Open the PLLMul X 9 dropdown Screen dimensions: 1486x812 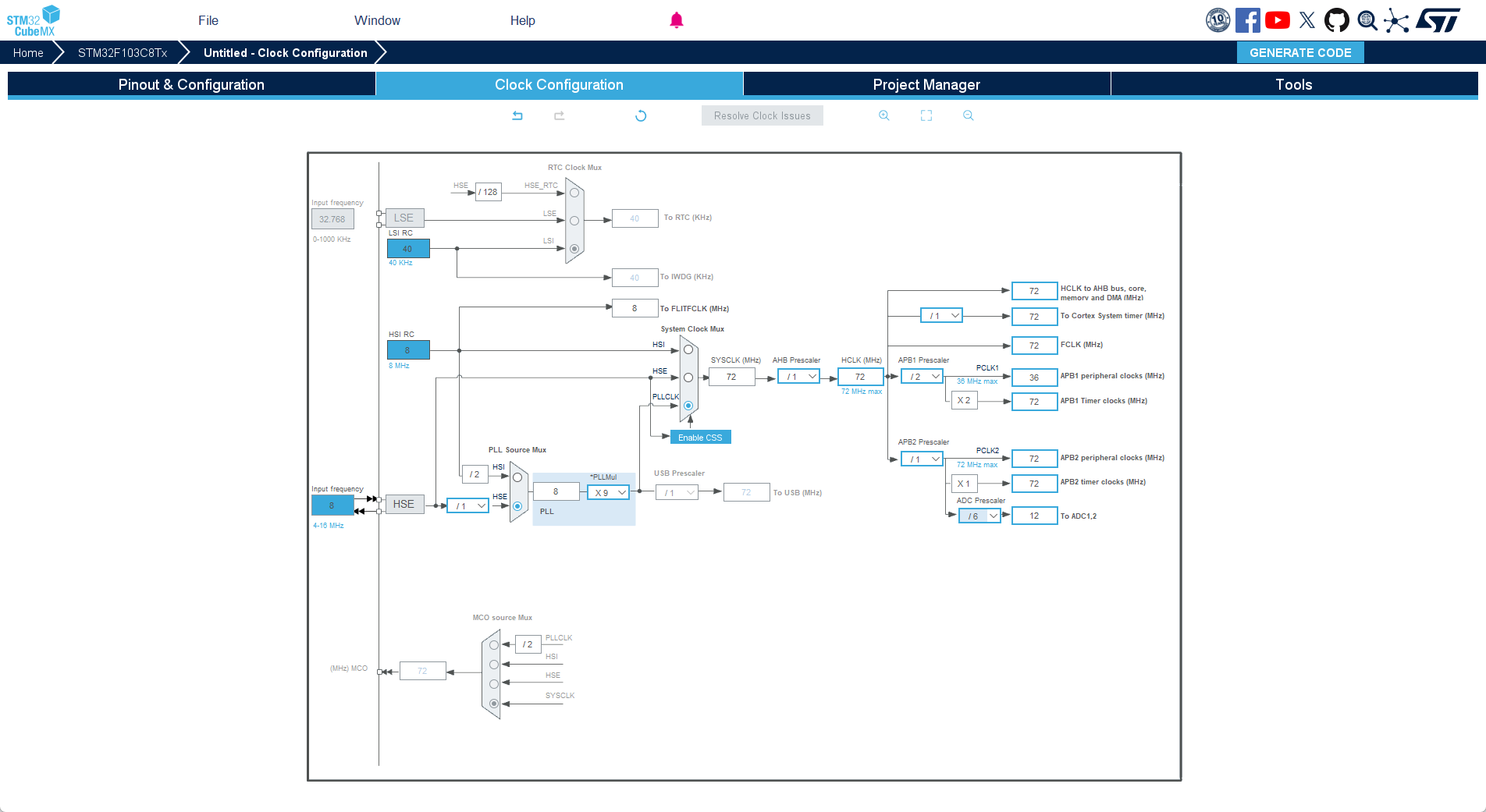609,493
